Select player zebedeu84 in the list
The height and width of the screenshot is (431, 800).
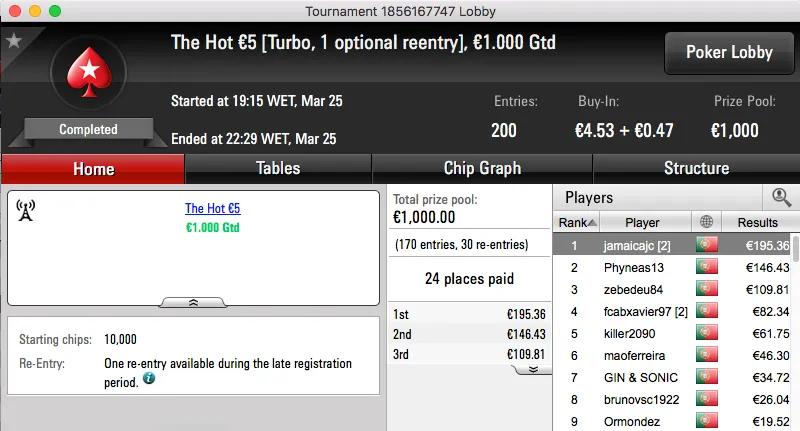coord(636,289)
